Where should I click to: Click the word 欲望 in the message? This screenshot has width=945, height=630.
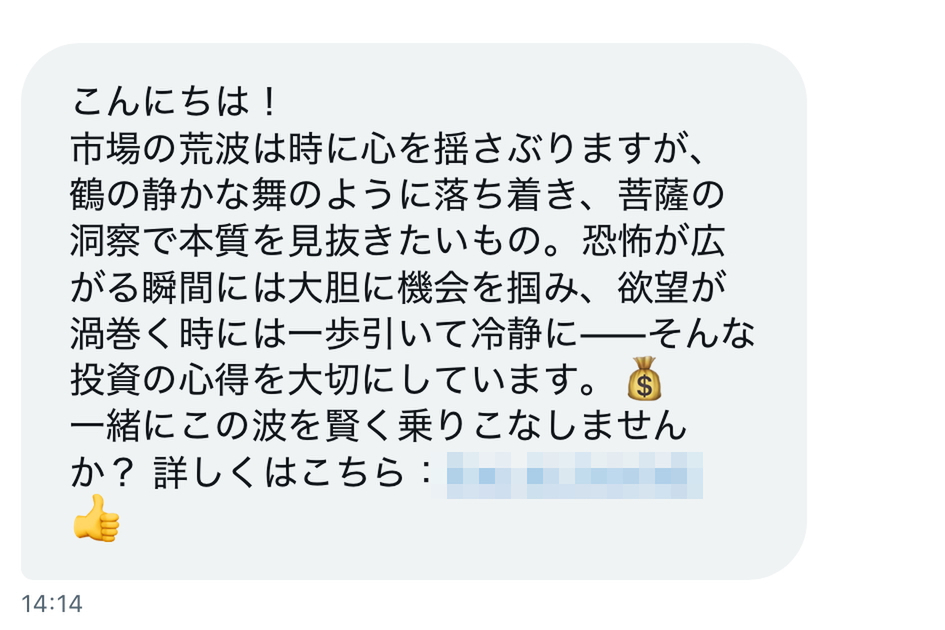653,288
